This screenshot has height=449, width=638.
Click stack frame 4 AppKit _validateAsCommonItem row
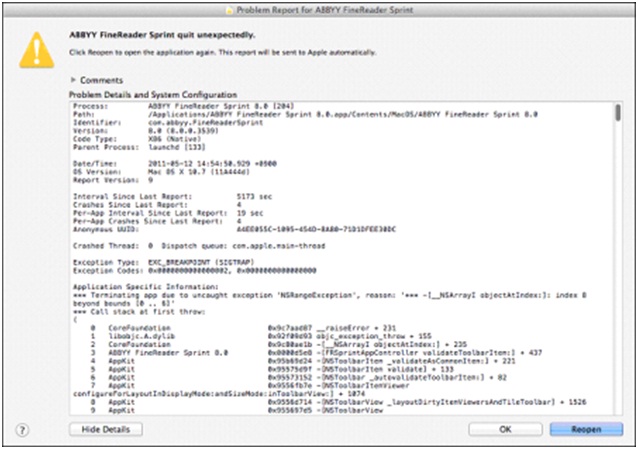(303, 361)
